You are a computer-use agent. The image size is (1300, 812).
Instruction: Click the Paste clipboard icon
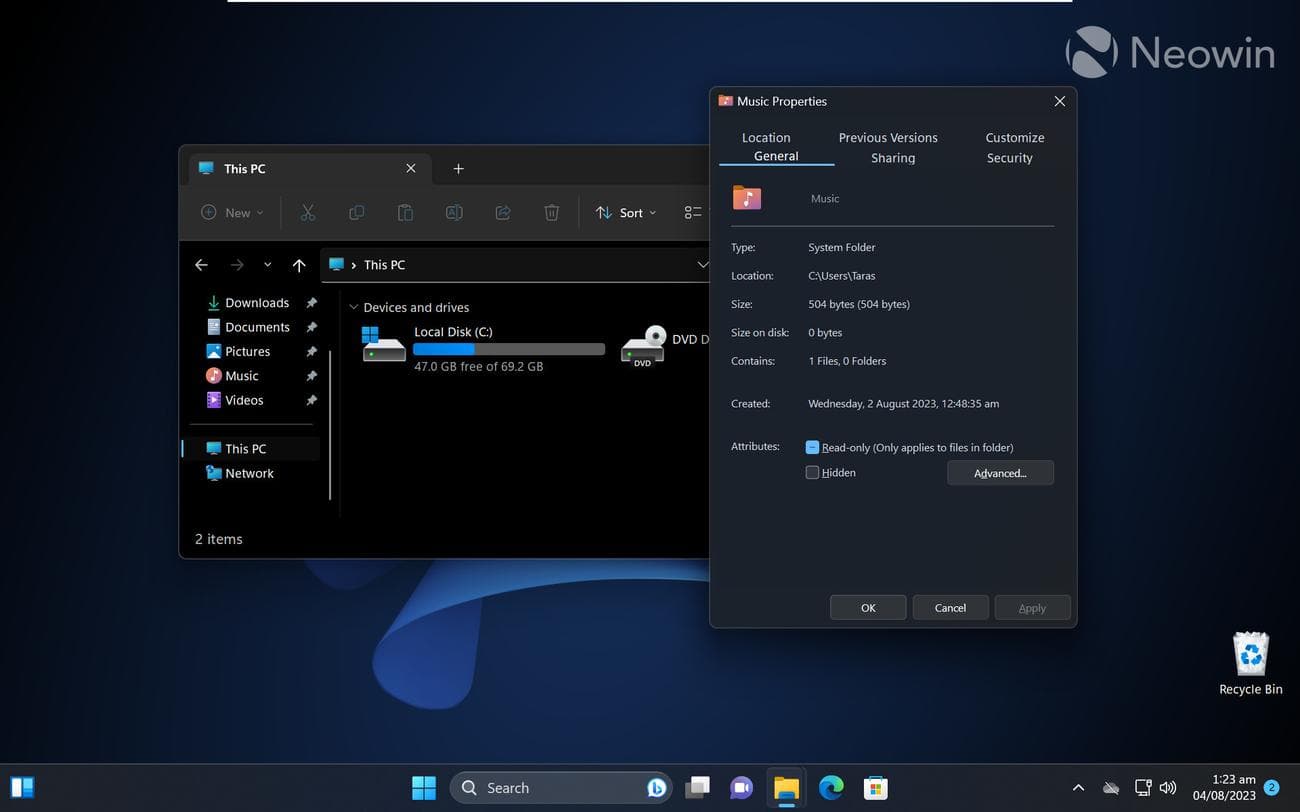405,212
